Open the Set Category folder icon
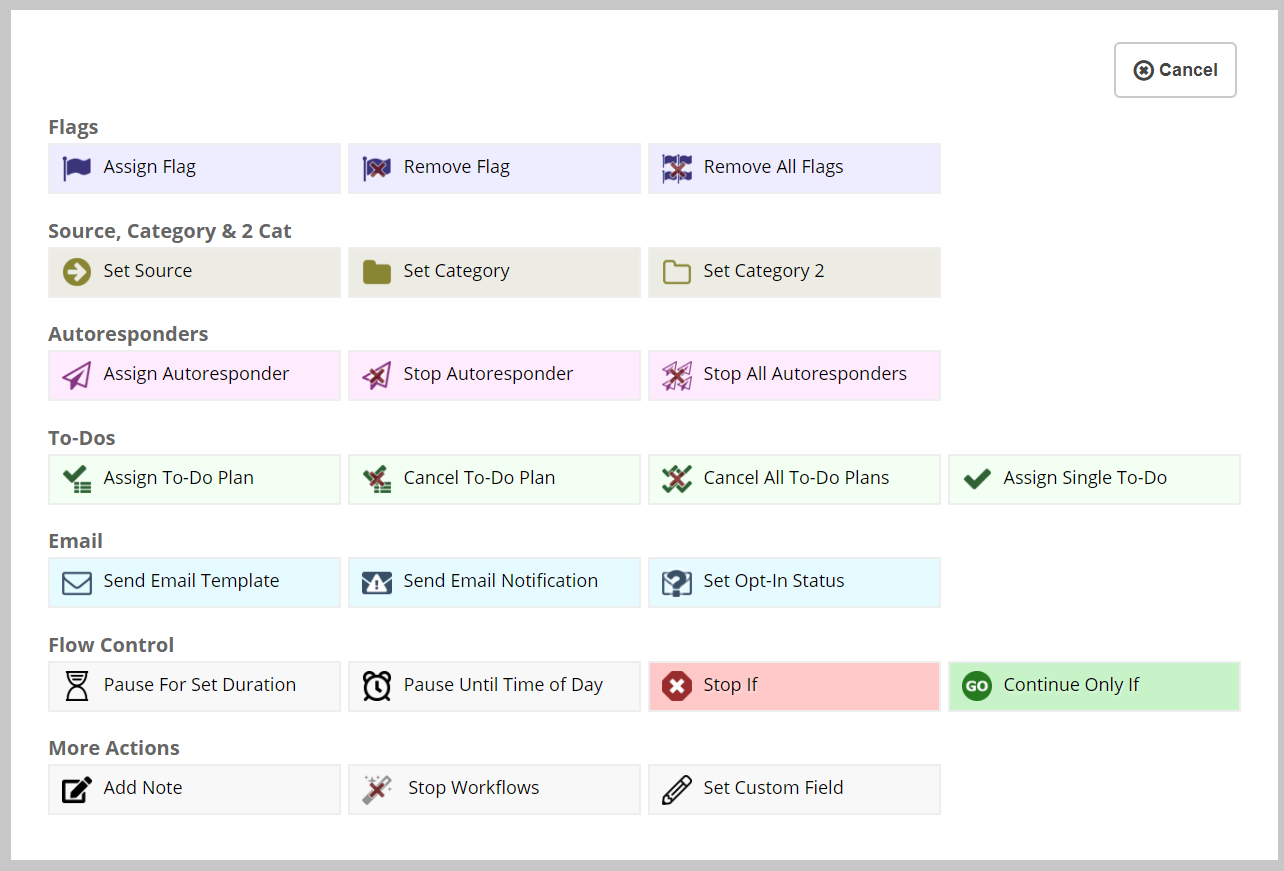The image size is (1284, 871). [377, 271]
